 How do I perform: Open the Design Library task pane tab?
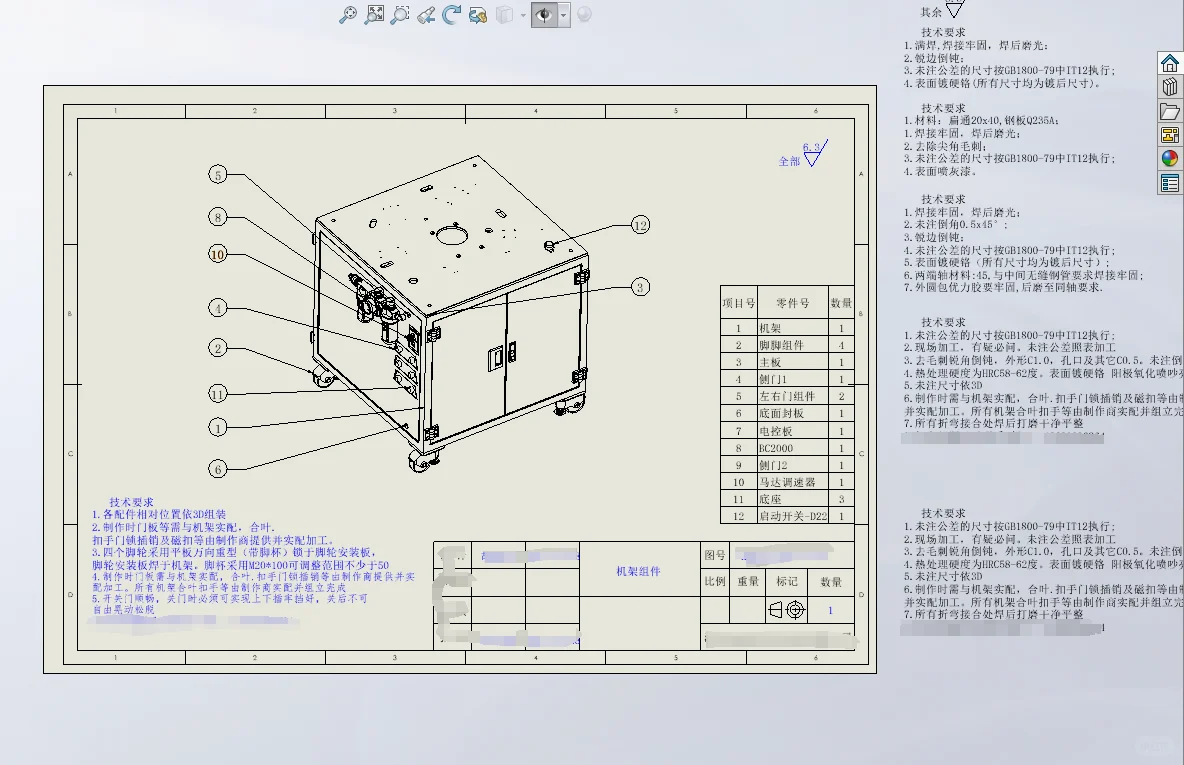tap(1170, 87)
